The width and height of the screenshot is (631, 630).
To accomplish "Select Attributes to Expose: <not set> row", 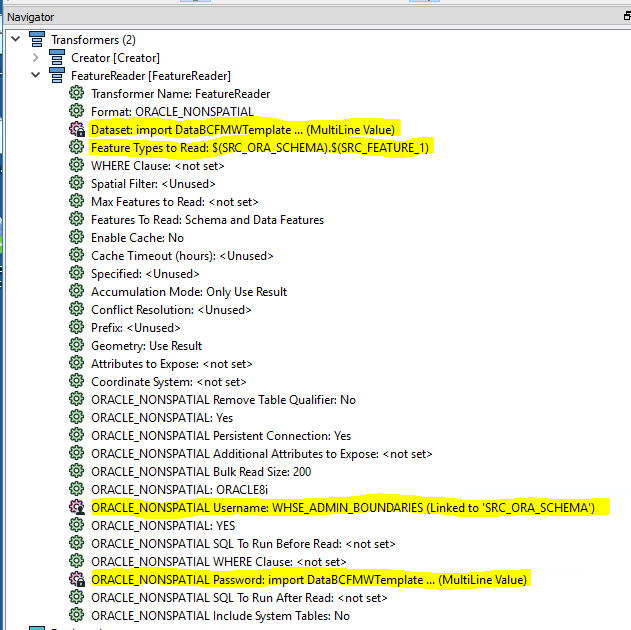I will click(x=172, y=364).
